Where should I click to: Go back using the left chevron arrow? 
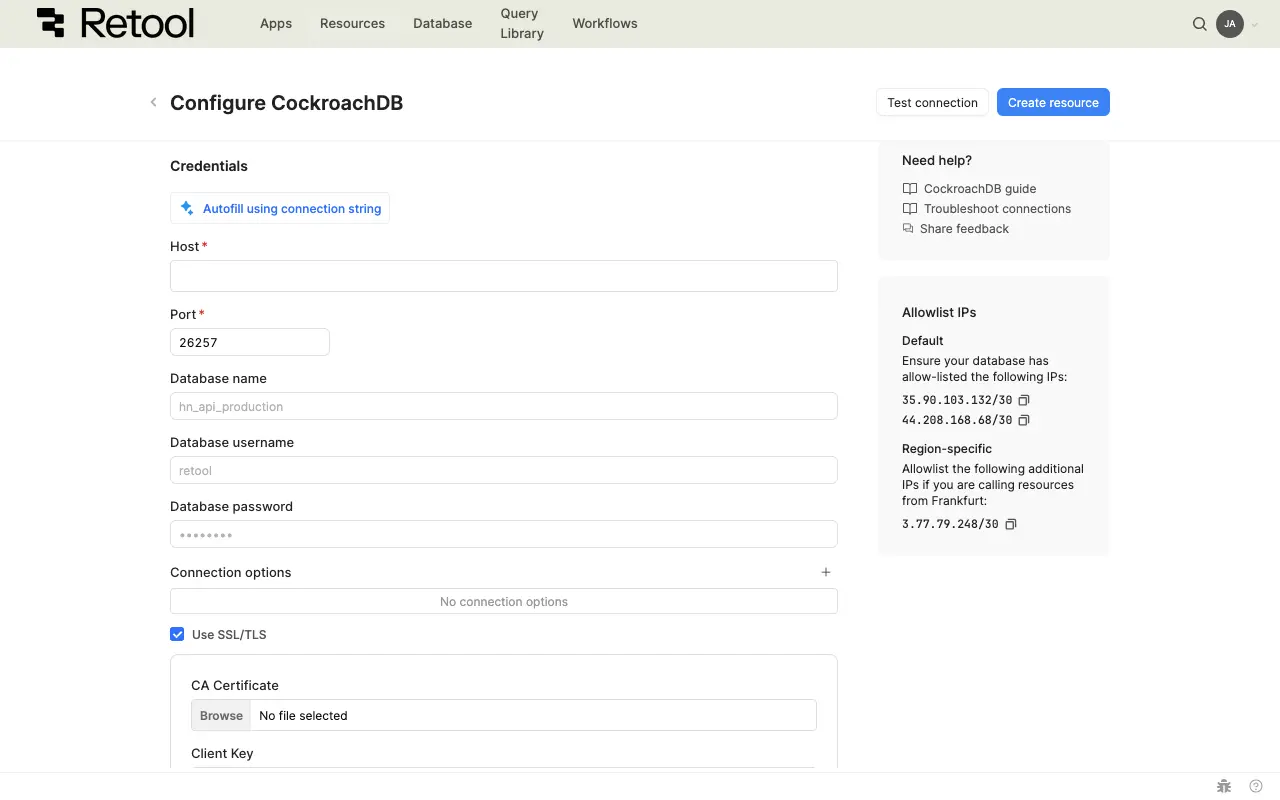click(153, 102)
